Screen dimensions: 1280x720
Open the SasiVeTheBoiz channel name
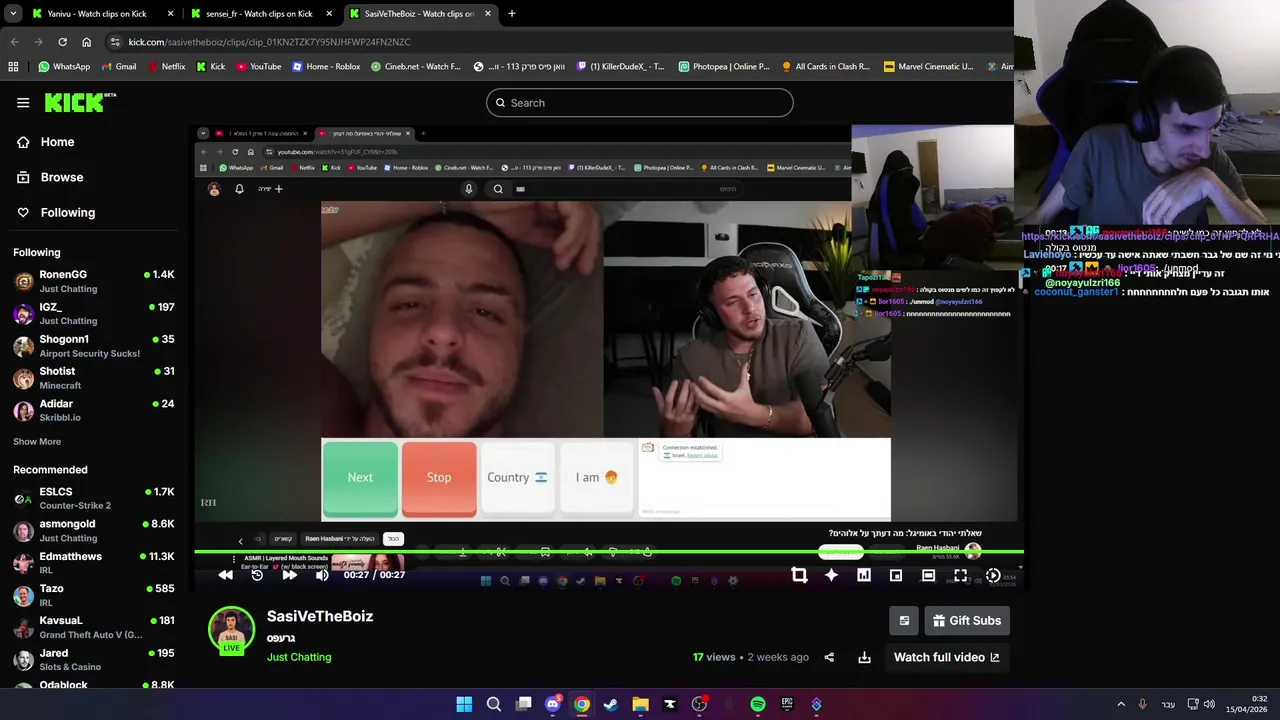click(x=320, y=616)
